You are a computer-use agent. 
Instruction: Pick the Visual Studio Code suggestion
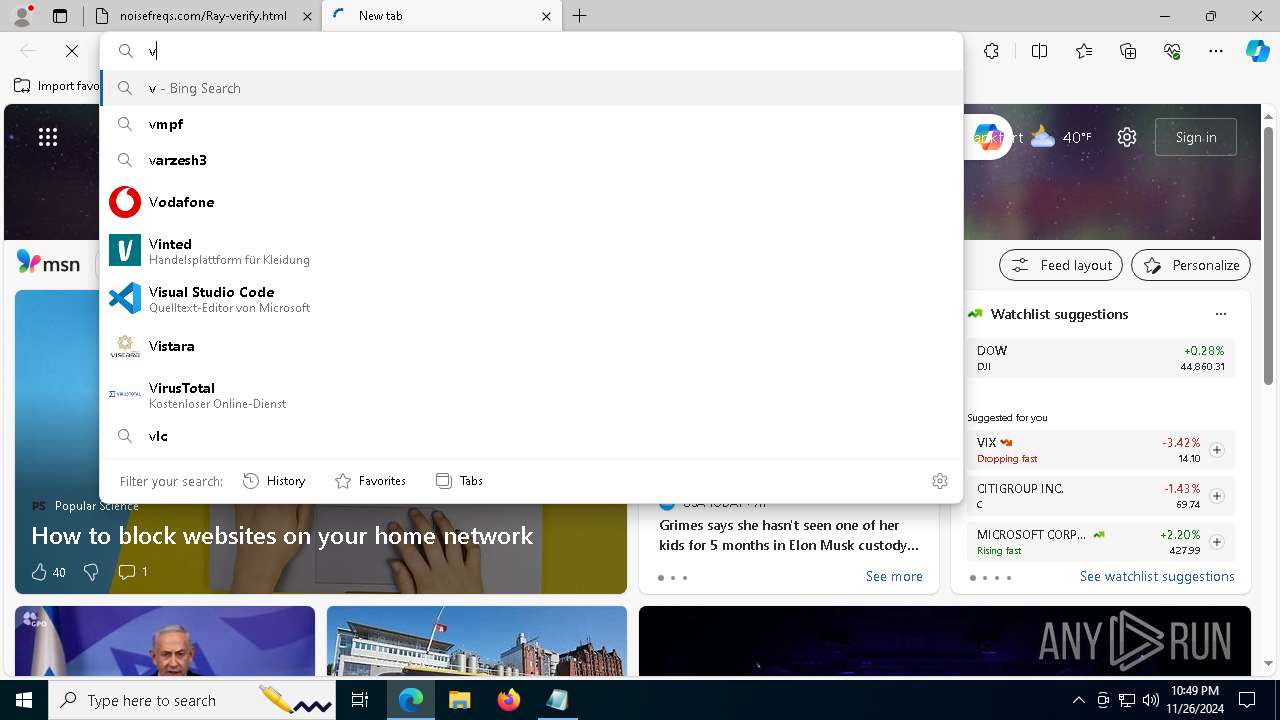[531, 298]
